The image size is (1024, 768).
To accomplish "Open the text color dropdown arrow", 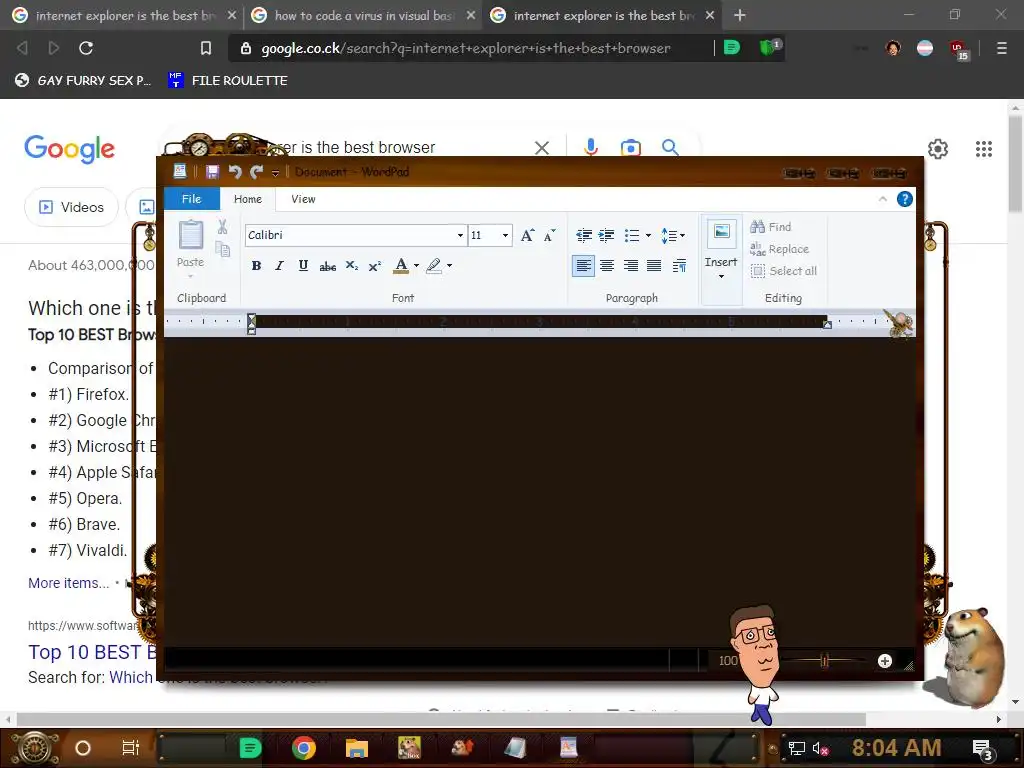I will [x=416, y=266].
